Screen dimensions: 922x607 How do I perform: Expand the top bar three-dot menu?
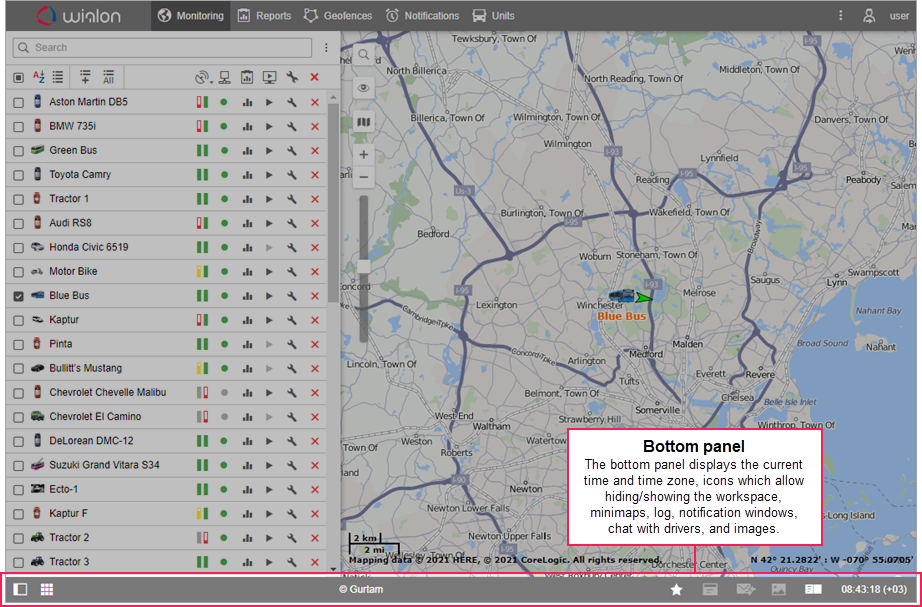[840, 16]
